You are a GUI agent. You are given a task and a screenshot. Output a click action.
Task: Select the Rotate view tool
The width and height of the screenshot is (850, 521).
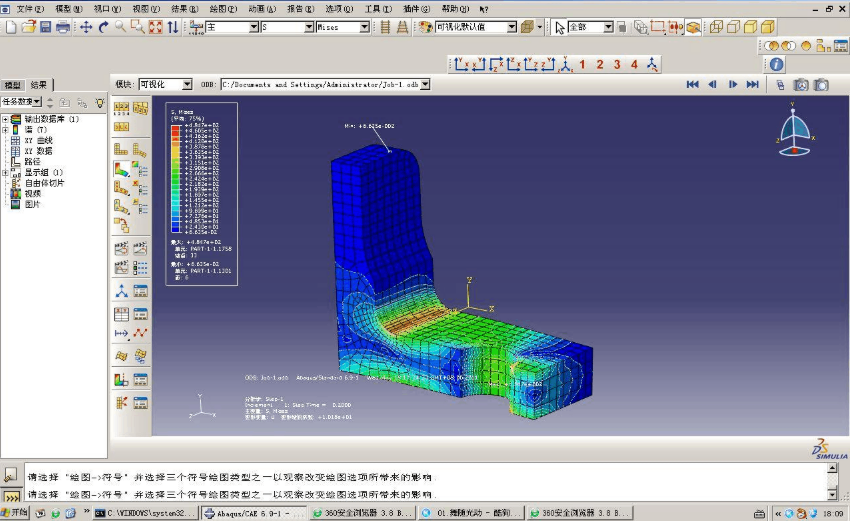(104, 27)
